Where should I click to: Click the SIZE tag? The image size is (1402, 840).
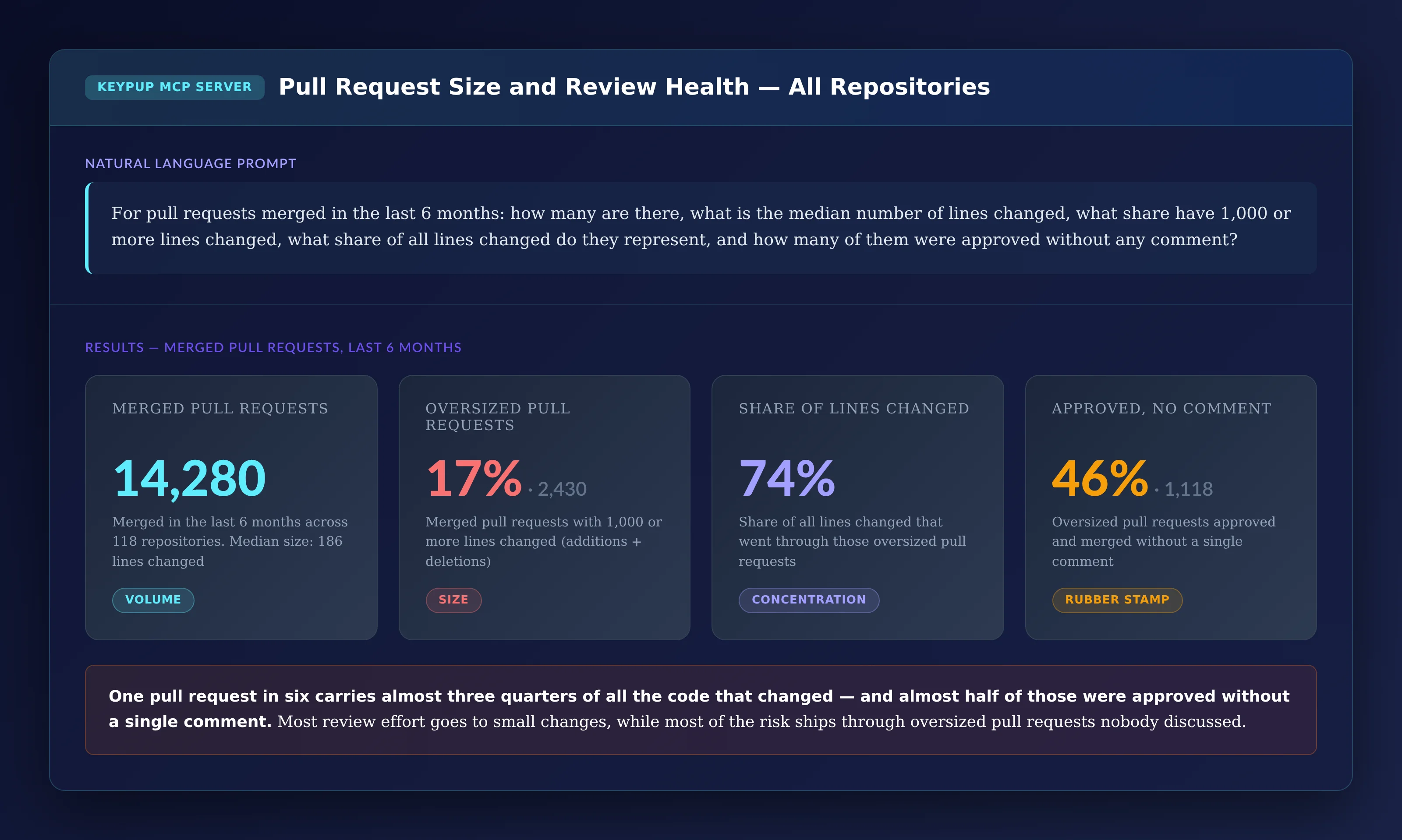453,600
